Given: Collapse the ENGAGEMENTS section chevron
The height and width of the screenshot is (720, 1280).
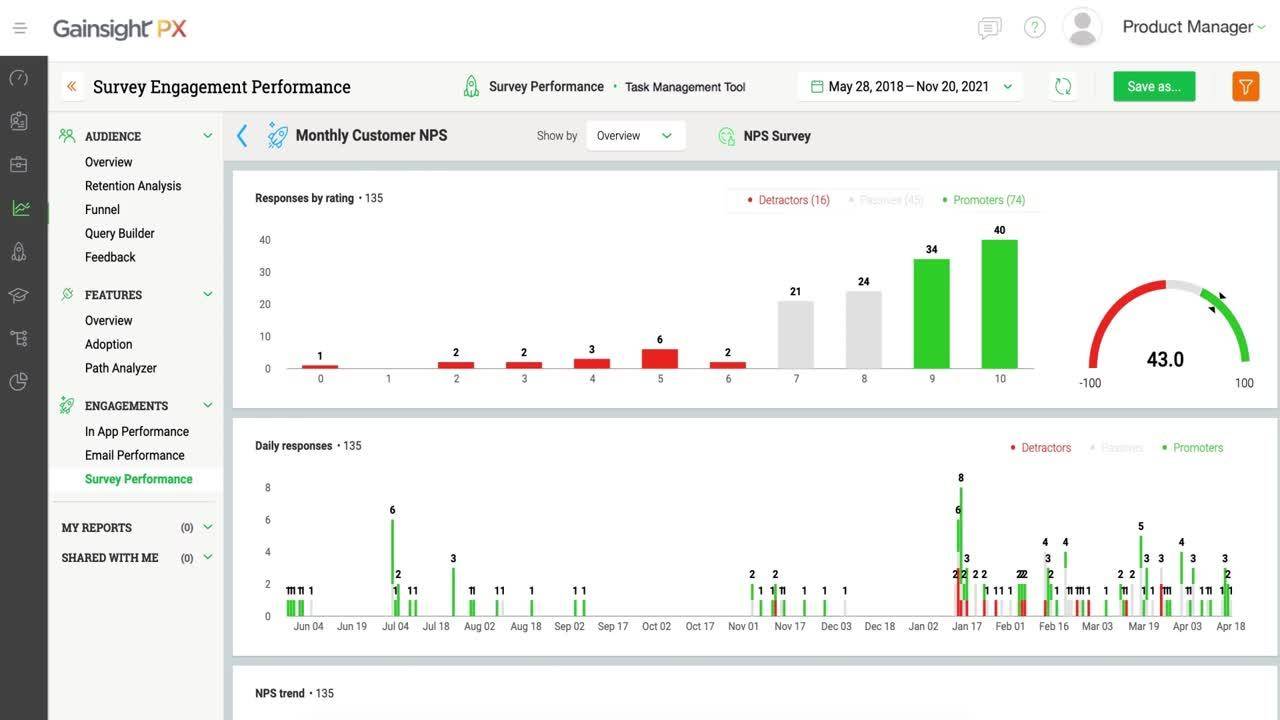Looking at the screenshot, I should tap(208, 405).
